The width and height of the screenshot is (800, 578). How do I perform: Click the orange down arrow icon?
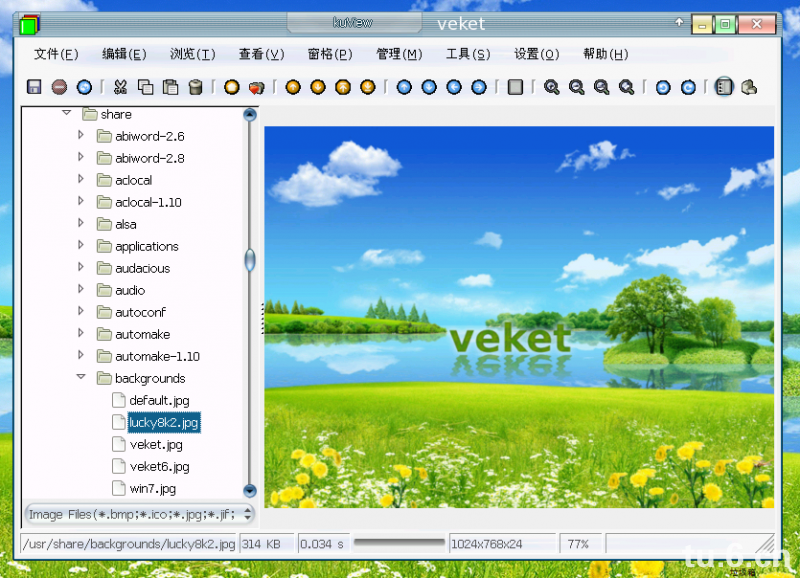tap(318, 87)
